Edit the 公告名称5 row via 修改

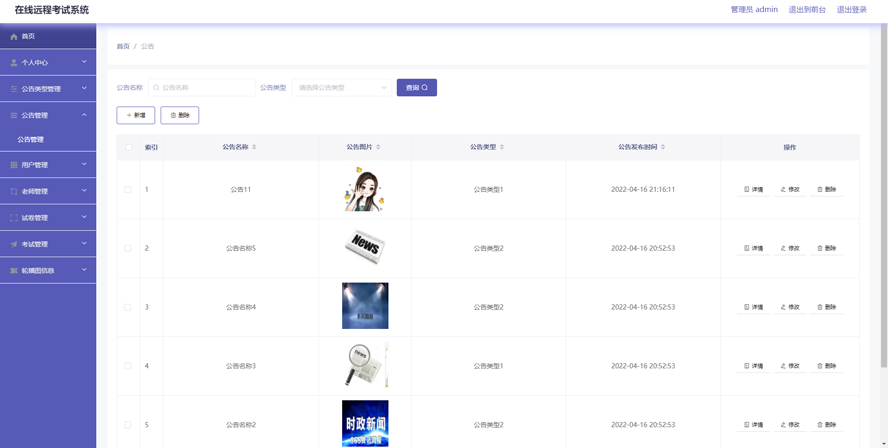click(x=790, y=248)
